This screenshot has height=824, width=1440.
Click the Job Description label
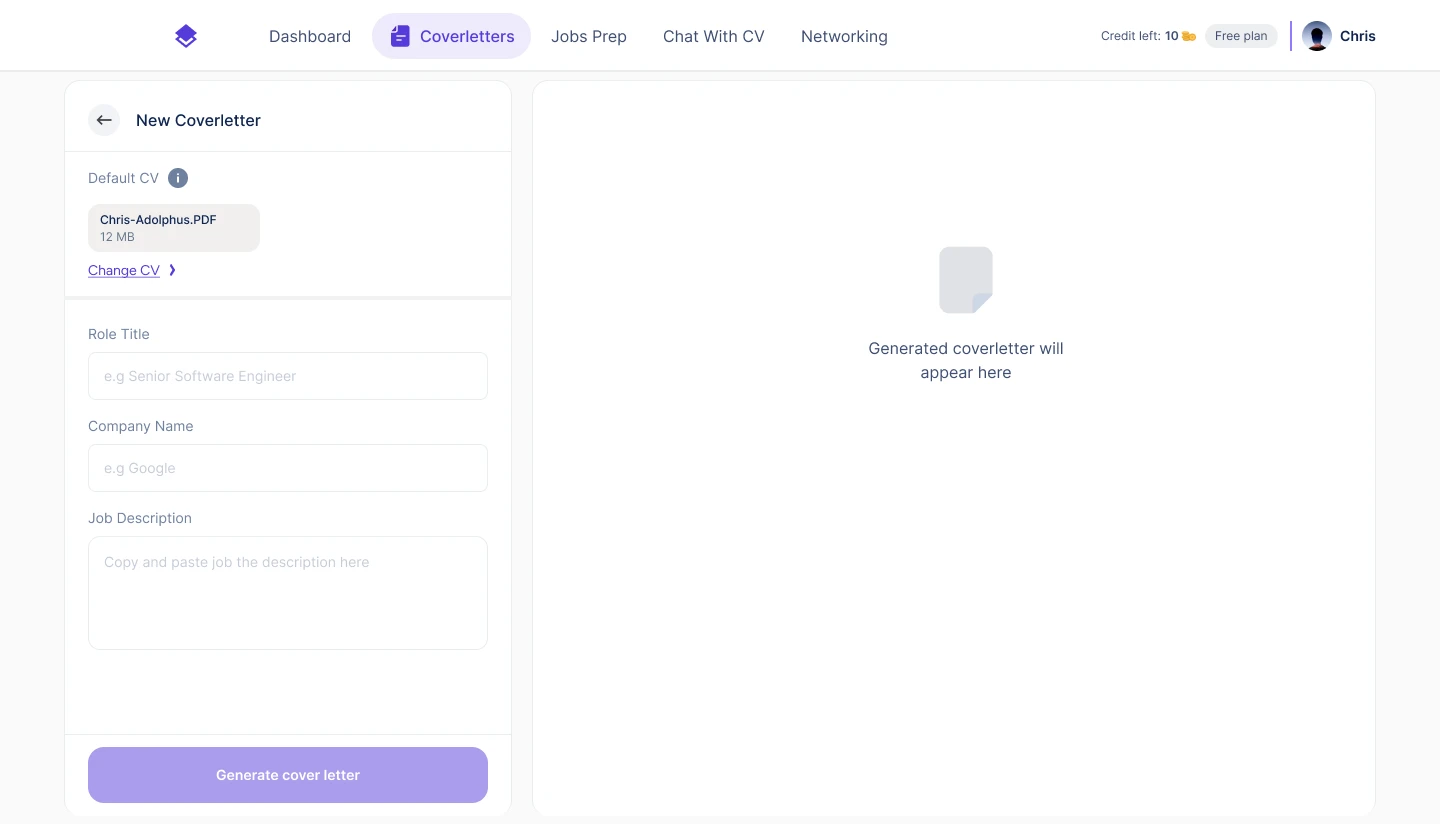click(x=140, y=518)
